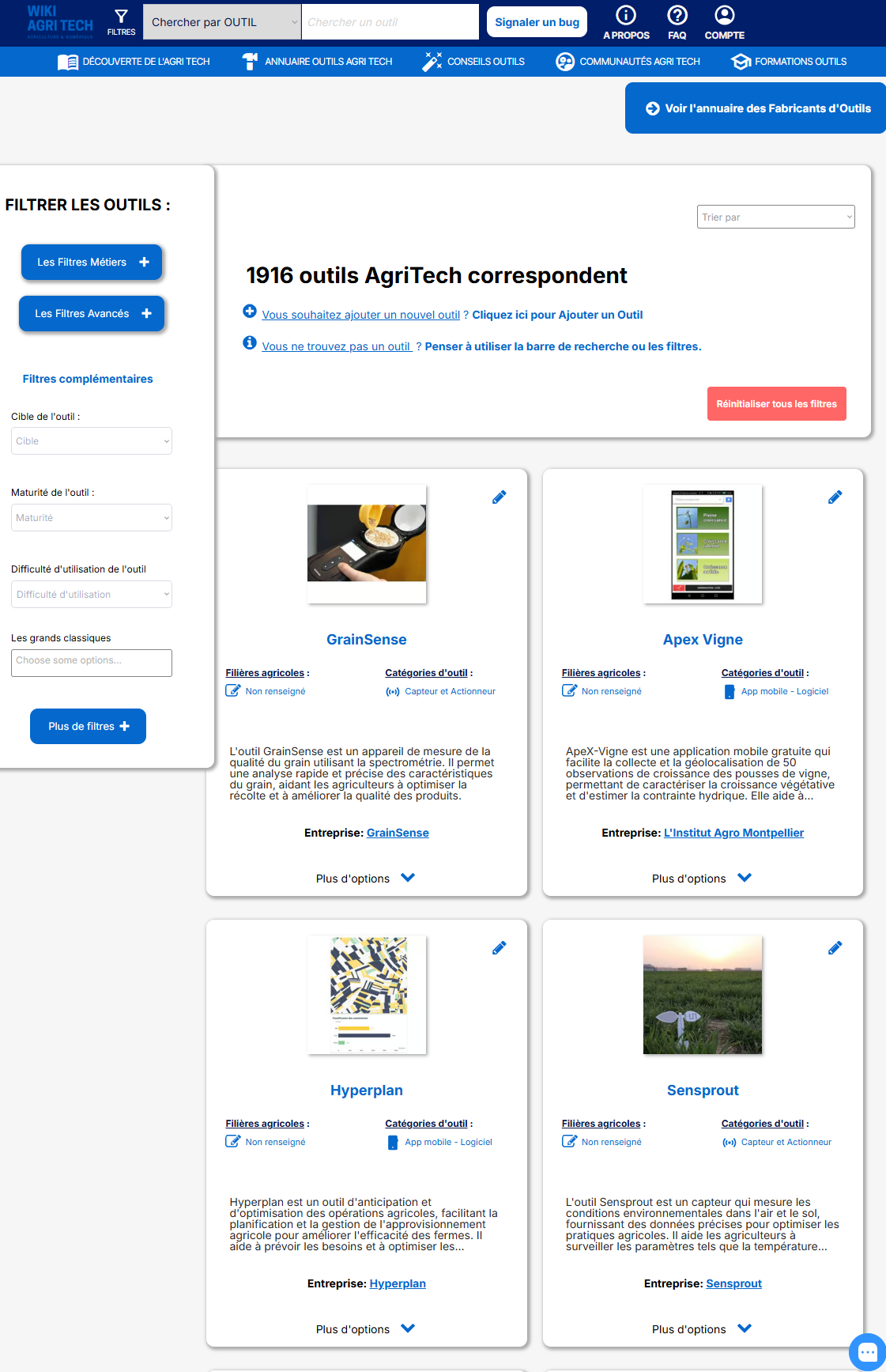
Task: Open the chat bubble widget
Action: [867, 1351]
